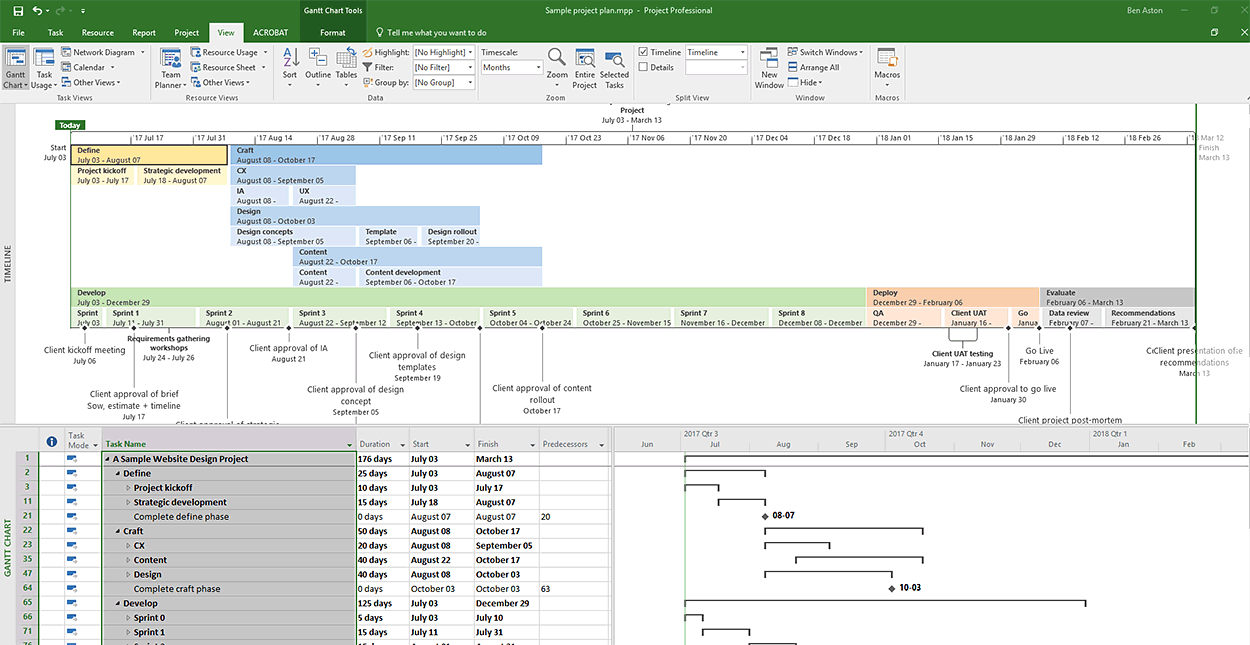
Task: Expand the Content task row
Action: [128, 560]
